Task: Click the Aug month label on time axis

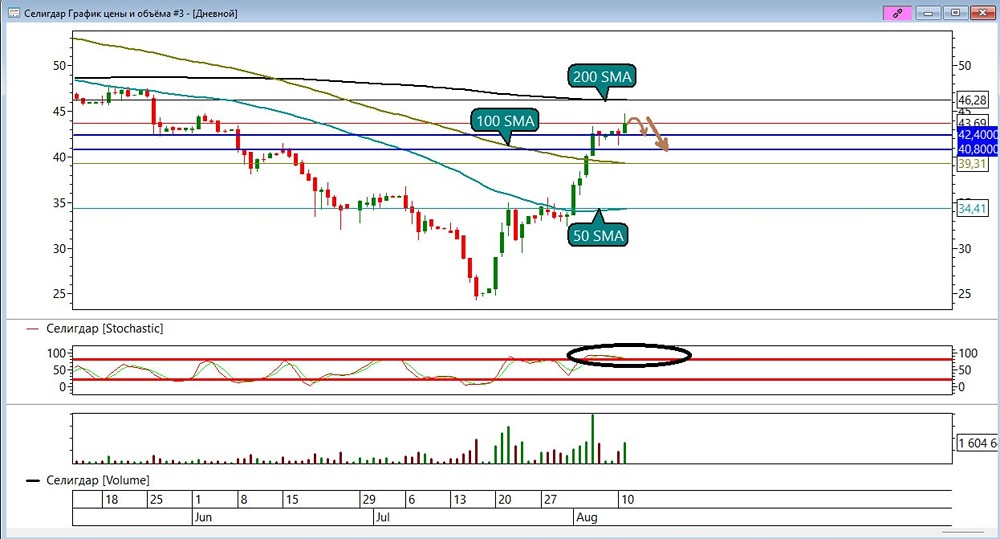Action: coord(587,517)
